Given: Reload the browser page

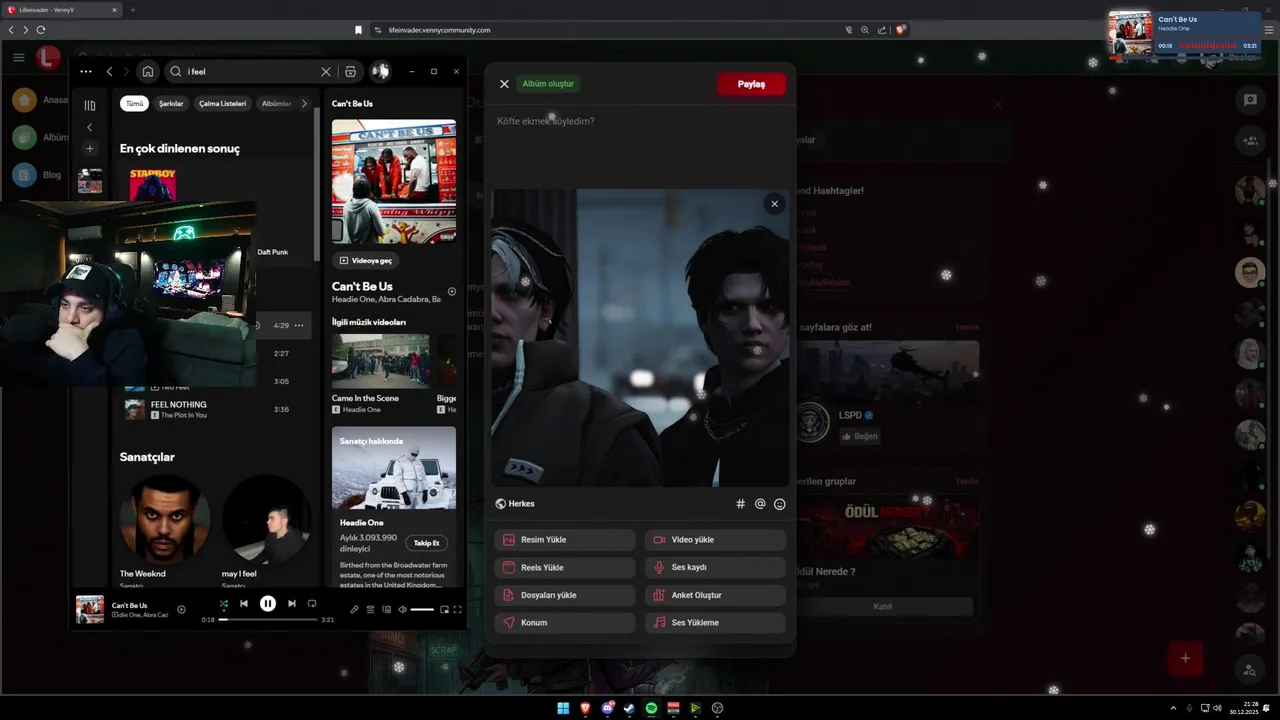Looking at the screenshot, I should 41,30.
